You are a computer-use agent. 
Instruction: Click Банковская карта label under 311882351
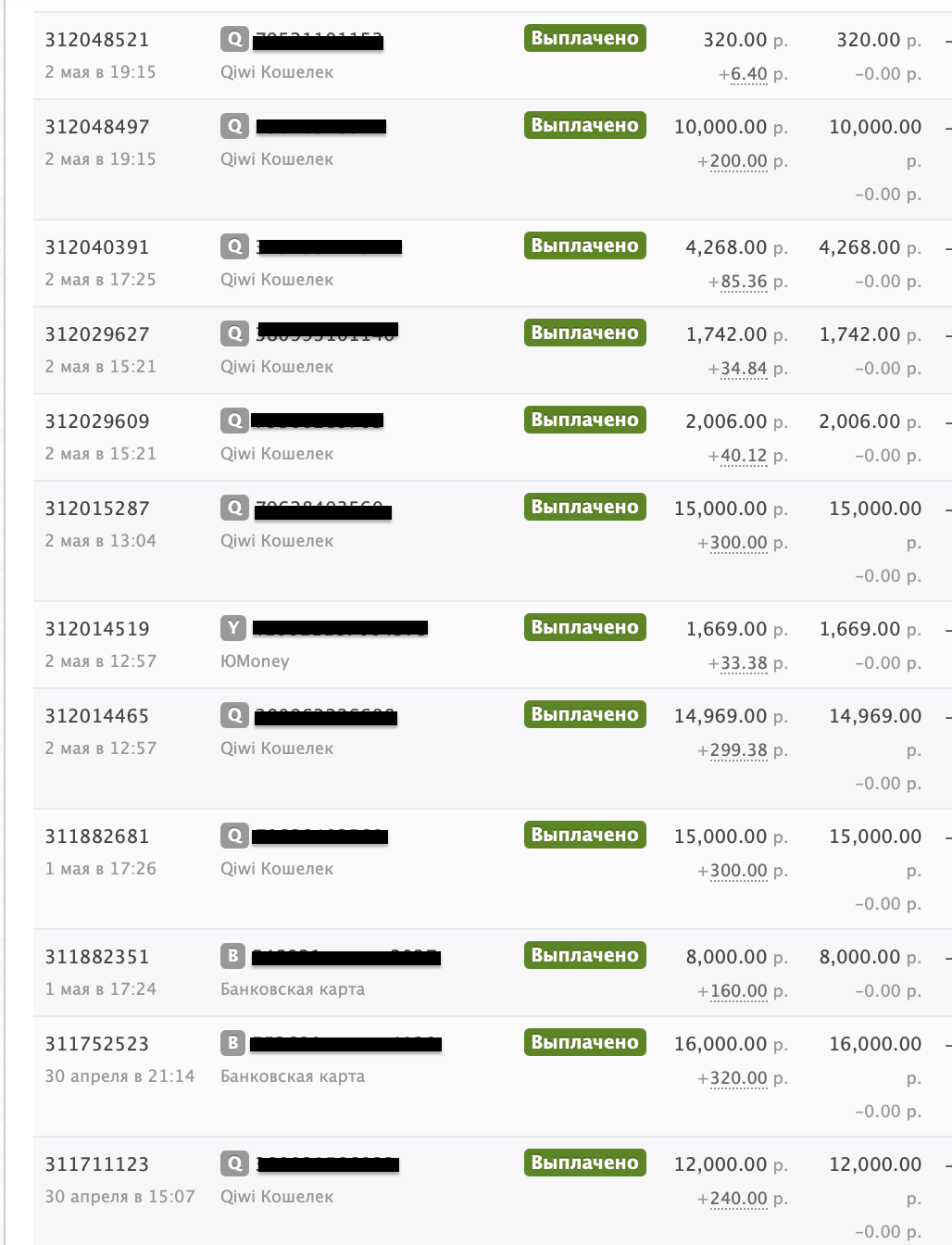tap(293, 989)
